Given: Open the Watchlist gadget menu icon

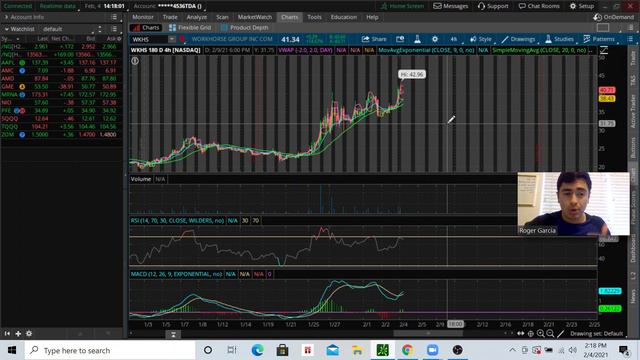Looking at the screenshot, I should [x=114, y=29].
